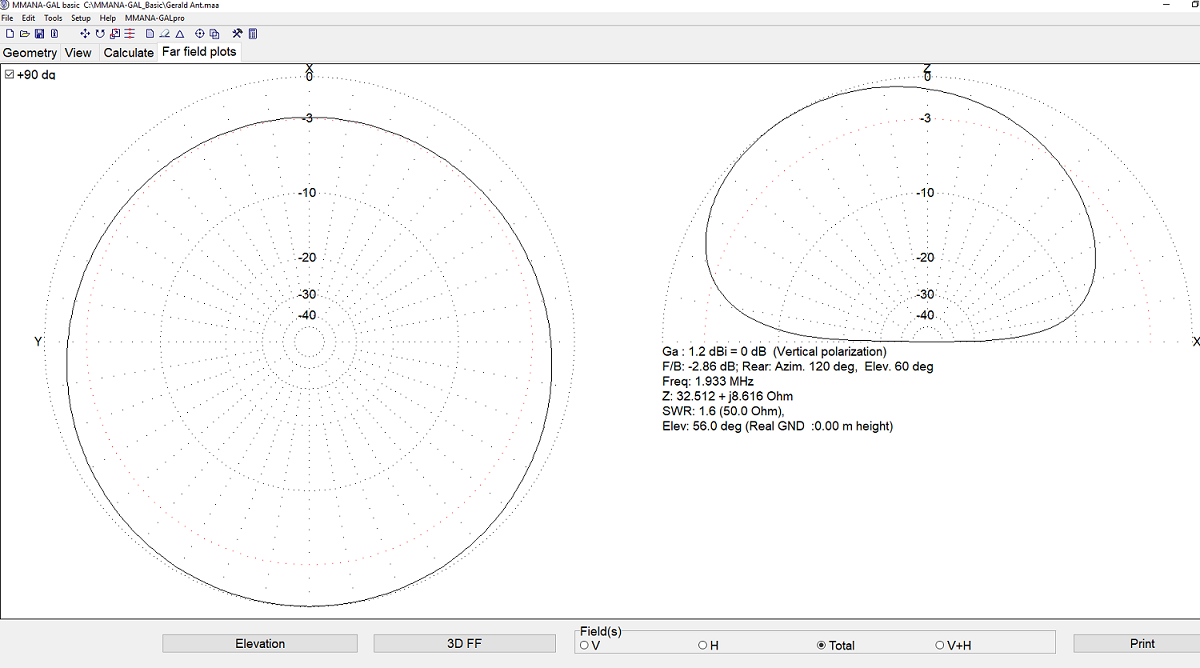Viewport: 1200px width, 668px height.
Task: Click the calculator toolbar icon
Action: [x=253, y=34]
